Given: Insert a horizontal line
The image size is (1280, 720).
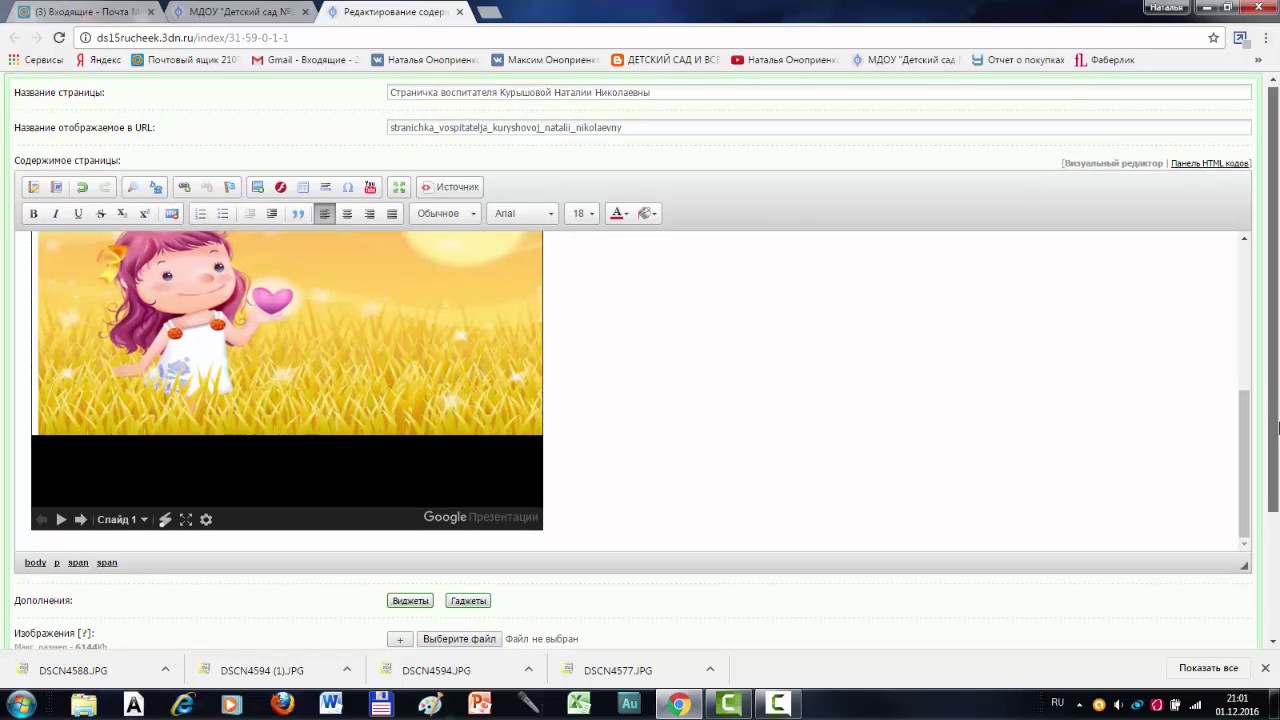Looking at the screenshot, I should point(326,187).
